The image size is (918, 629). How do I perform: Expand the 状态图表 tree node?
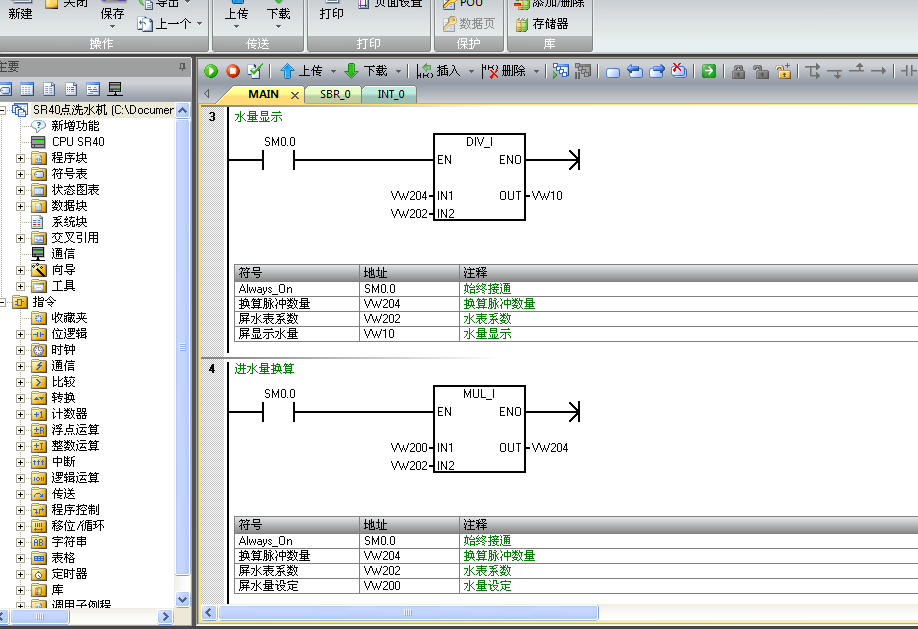point(20,190)
